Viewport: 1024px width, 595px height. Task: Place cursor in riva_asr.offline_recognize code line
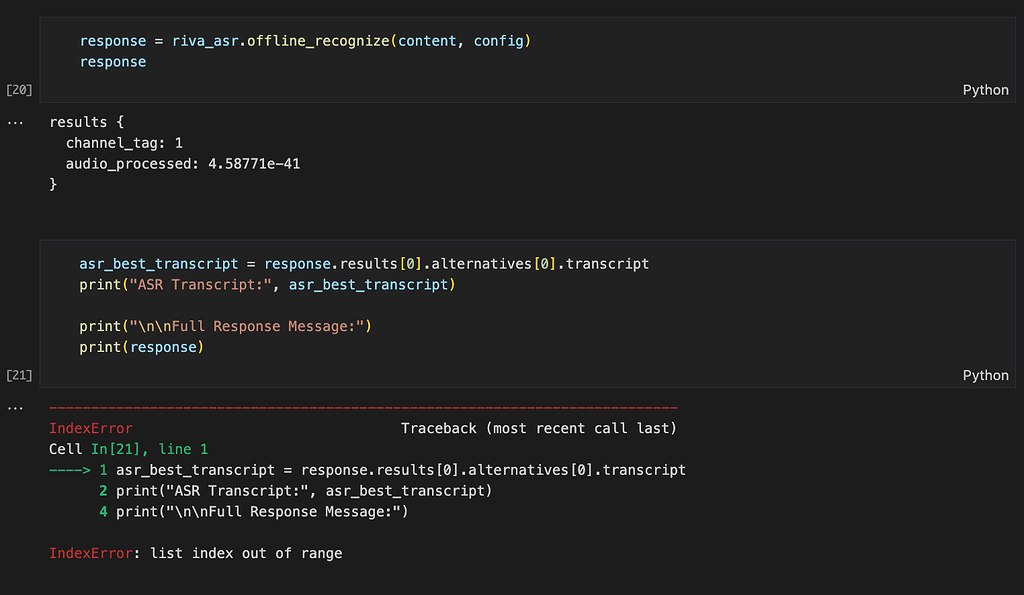[x=305, y=41]
